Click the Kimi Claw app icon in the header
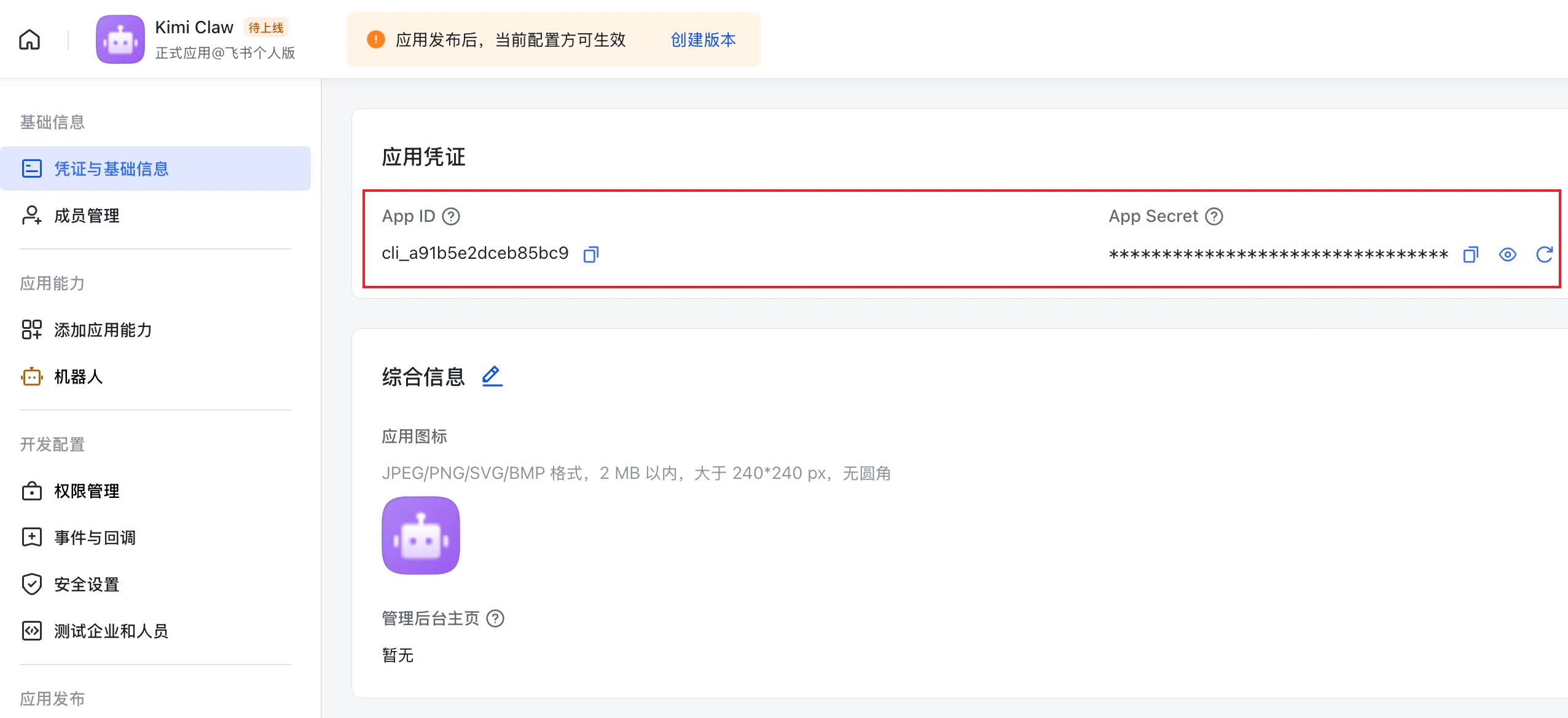The image size is (1568, 718). point(120,40)
